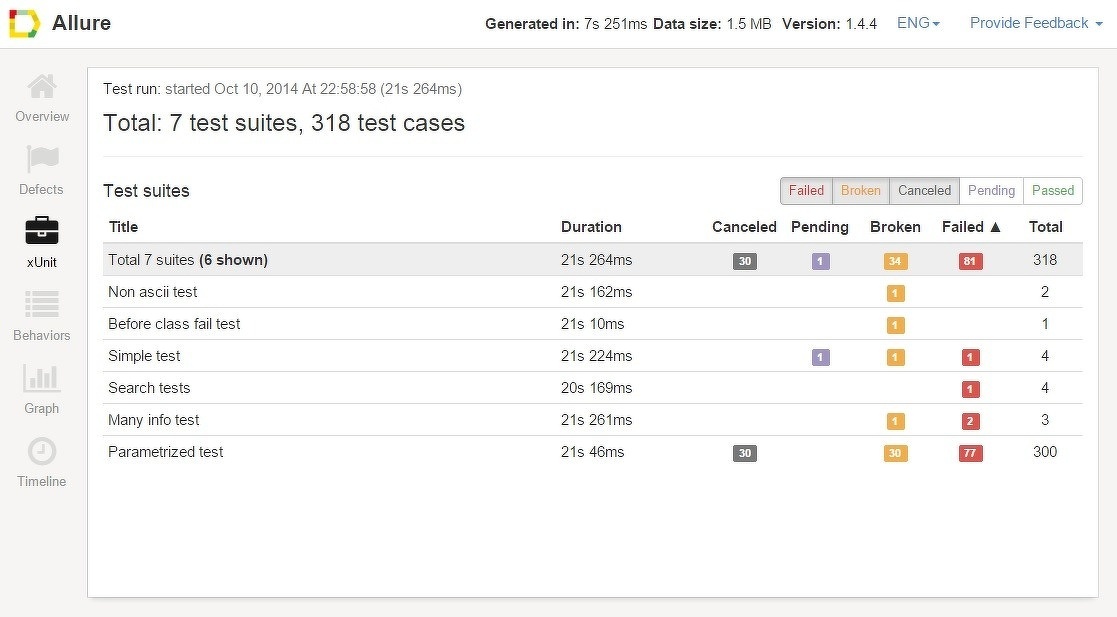Viewport: 1117px width, 617px height.
Task: Expand the Provide Feedback dropdown
Action: coord(1036,23)
